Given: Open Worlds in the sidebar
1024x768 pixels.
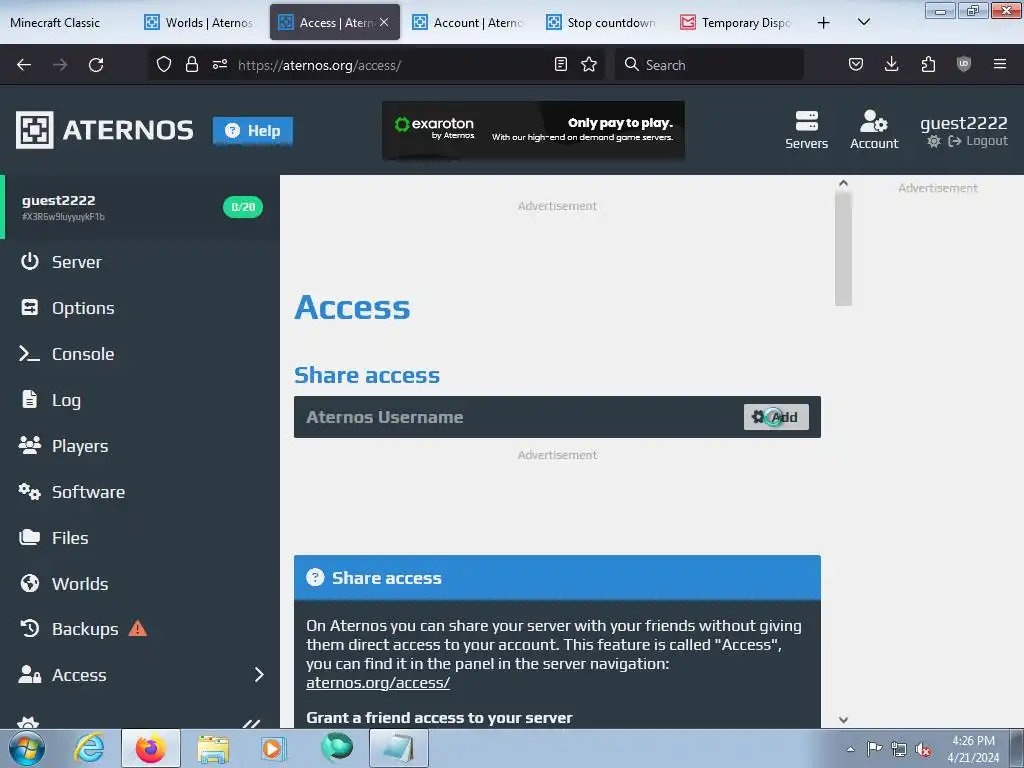Looking at the screenshot, I should 63,583.
